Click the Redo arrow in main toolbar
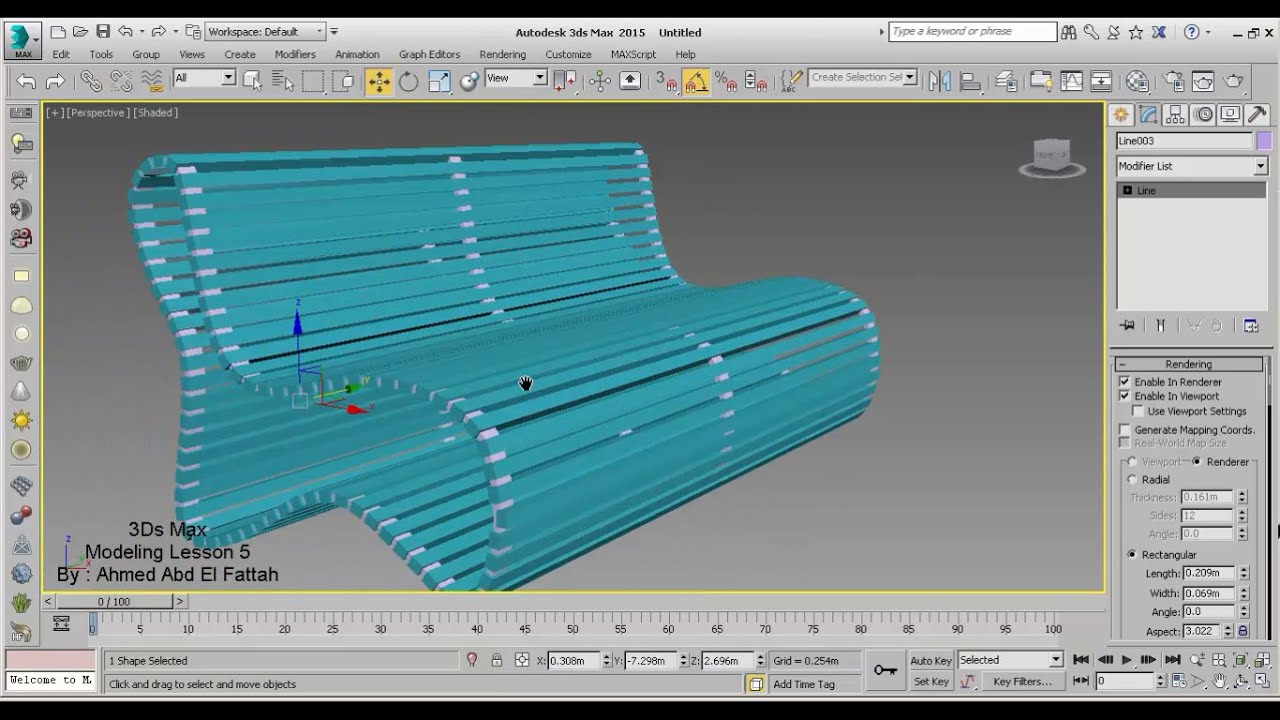1280x720 pixels. click(x=56, y=81)
